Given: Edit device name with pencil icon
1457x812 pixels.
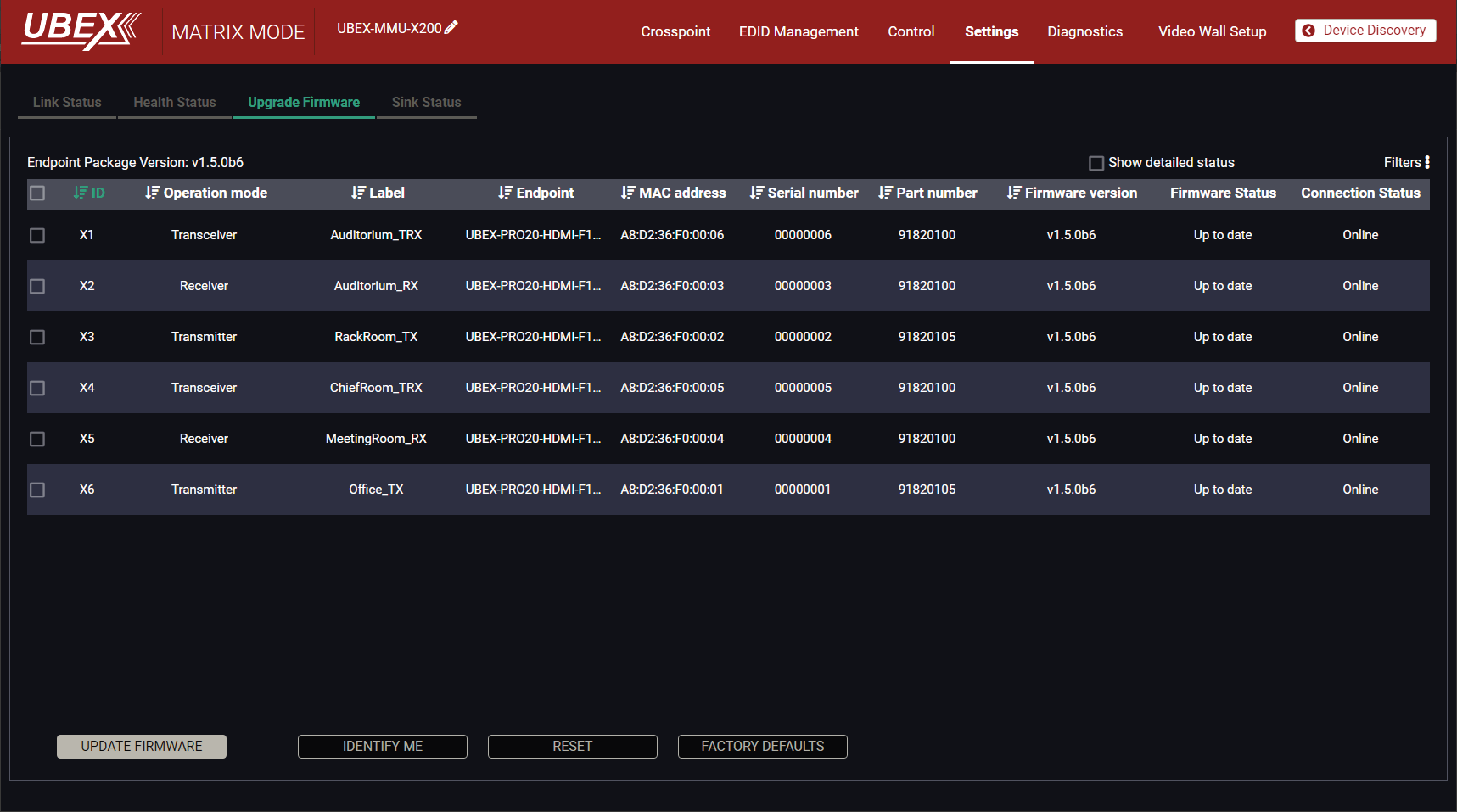Looking at the screenshot, I should [x=451, y=27].
